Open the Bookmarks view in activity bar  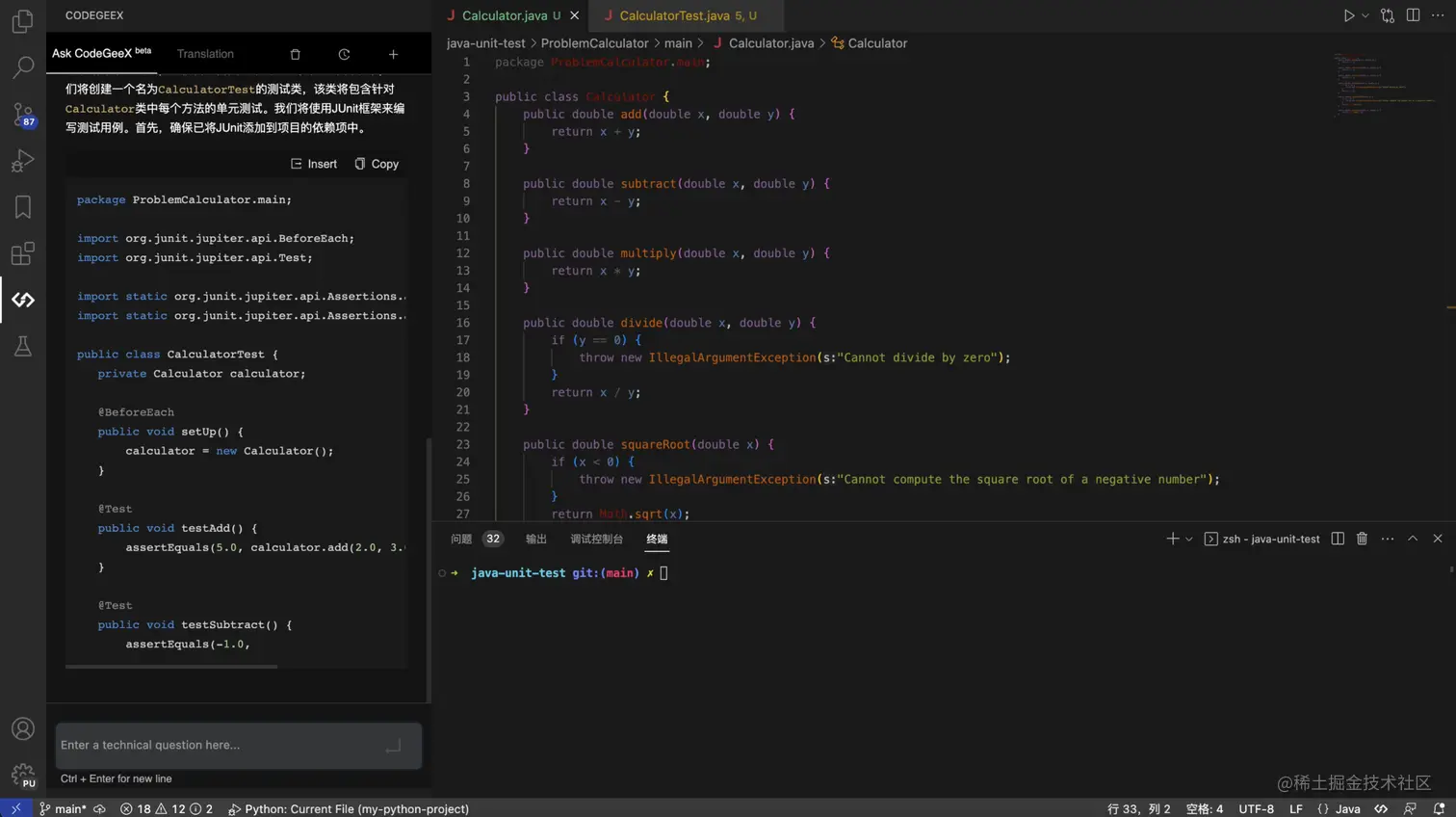[x=22, y=206]
